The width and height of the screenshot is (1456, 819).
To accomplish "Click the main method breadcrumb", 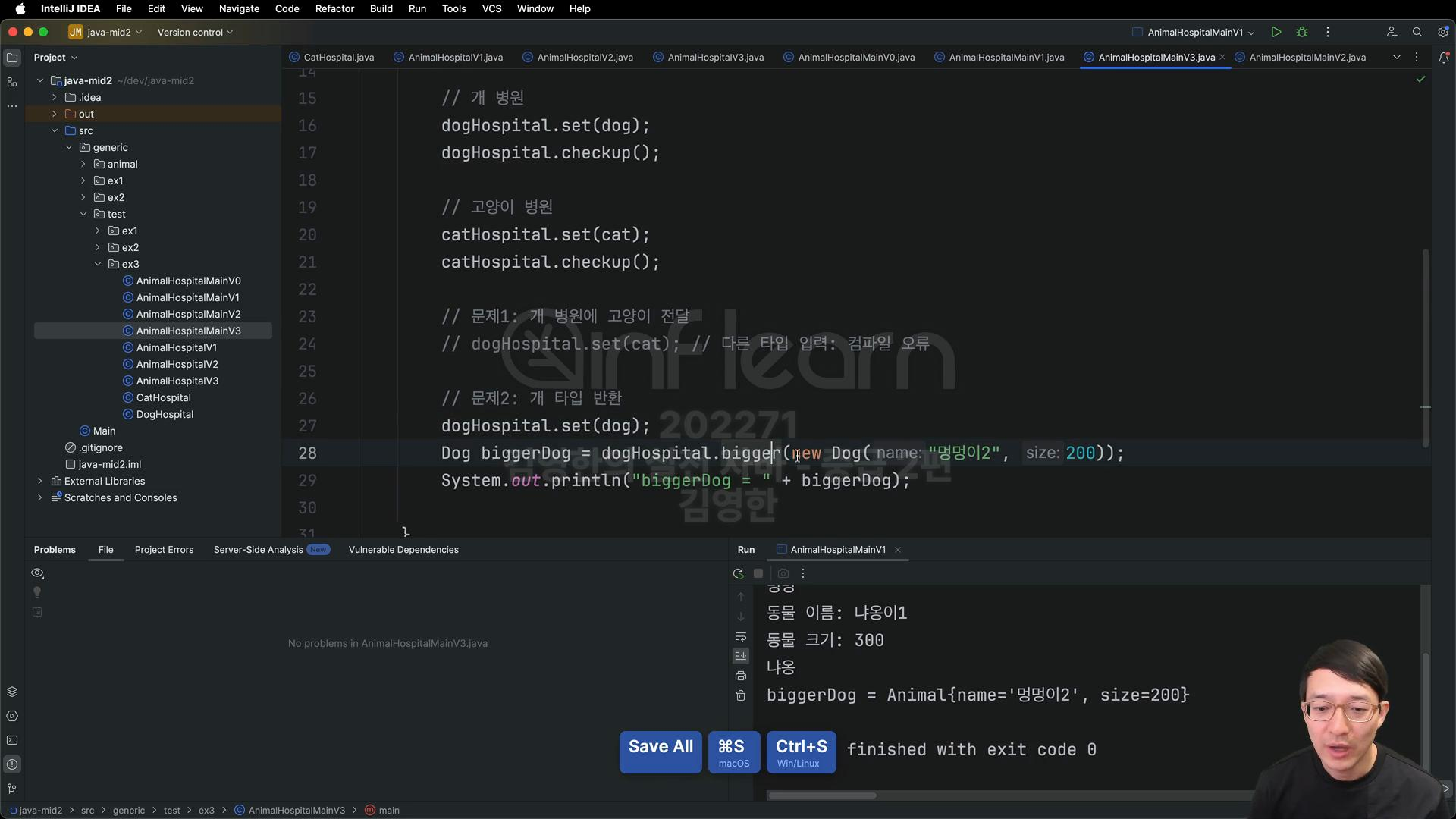I will [382, 811].
